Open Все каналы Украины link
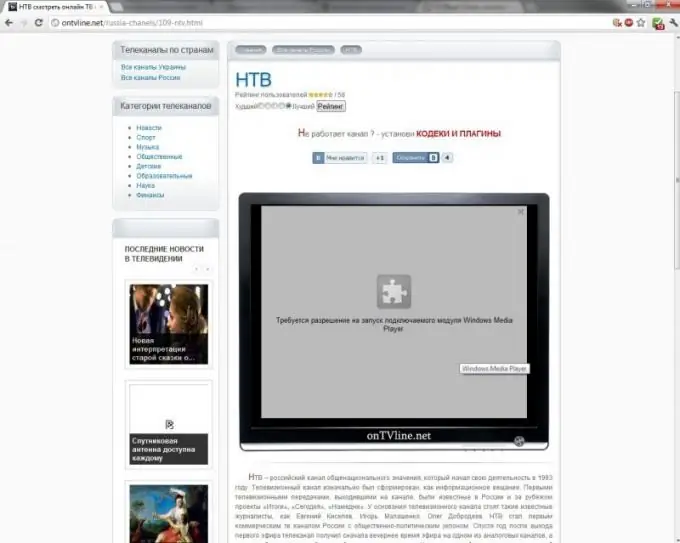680x543 pixels. (154, 67)
